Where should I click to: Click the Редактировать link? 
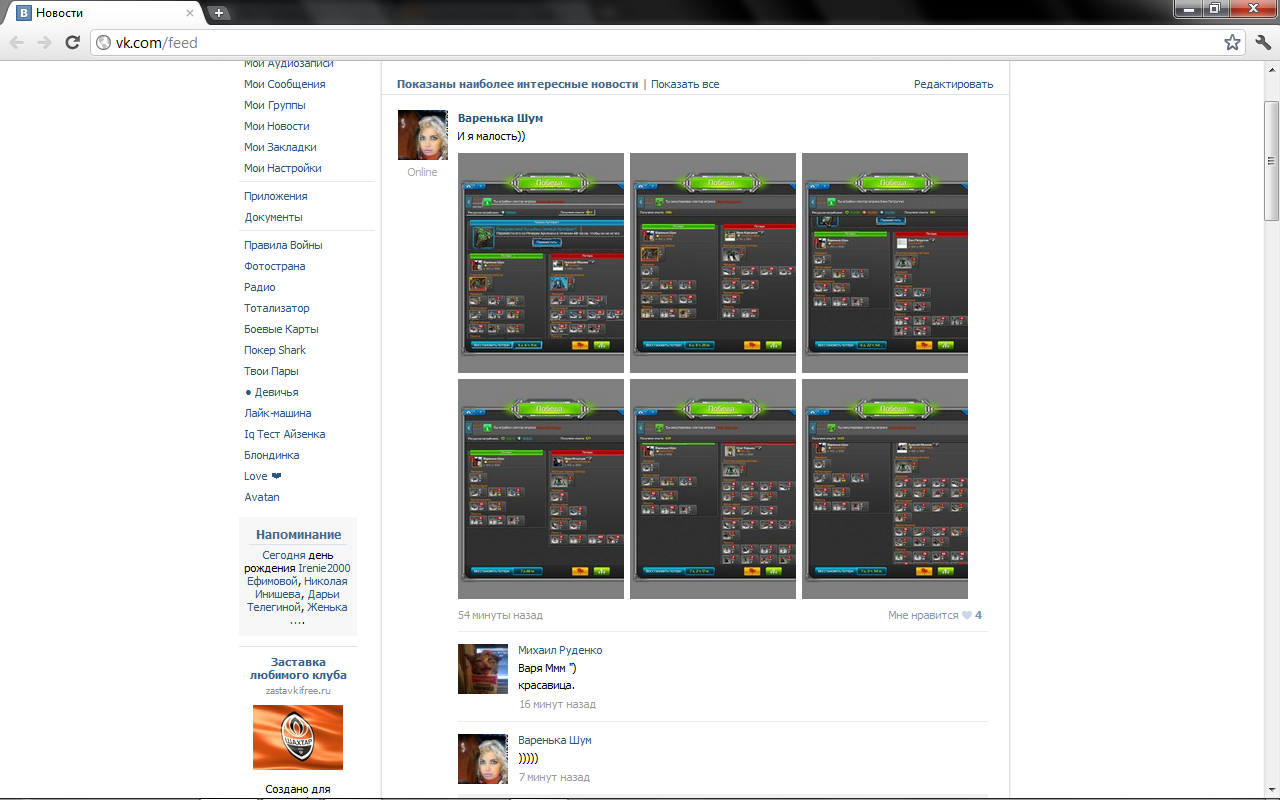(953, 84)
